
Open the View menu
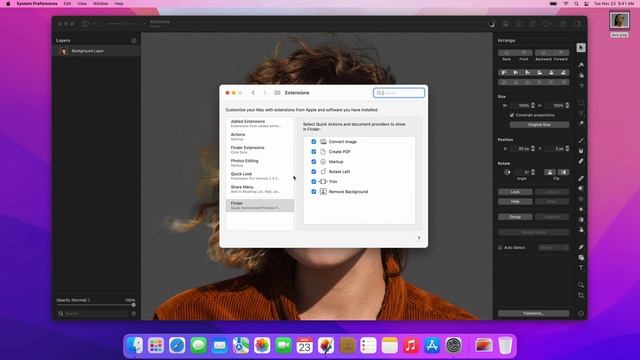(82, 4)
